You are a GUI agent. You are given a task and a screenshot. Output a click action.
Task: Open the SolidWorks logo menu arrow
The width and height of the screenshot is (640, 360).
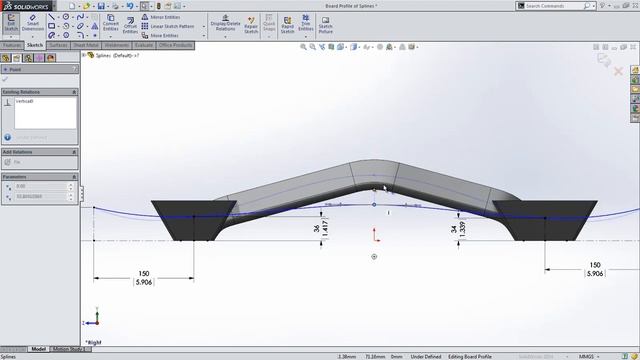pyautogui.click(x=54, y=6)
